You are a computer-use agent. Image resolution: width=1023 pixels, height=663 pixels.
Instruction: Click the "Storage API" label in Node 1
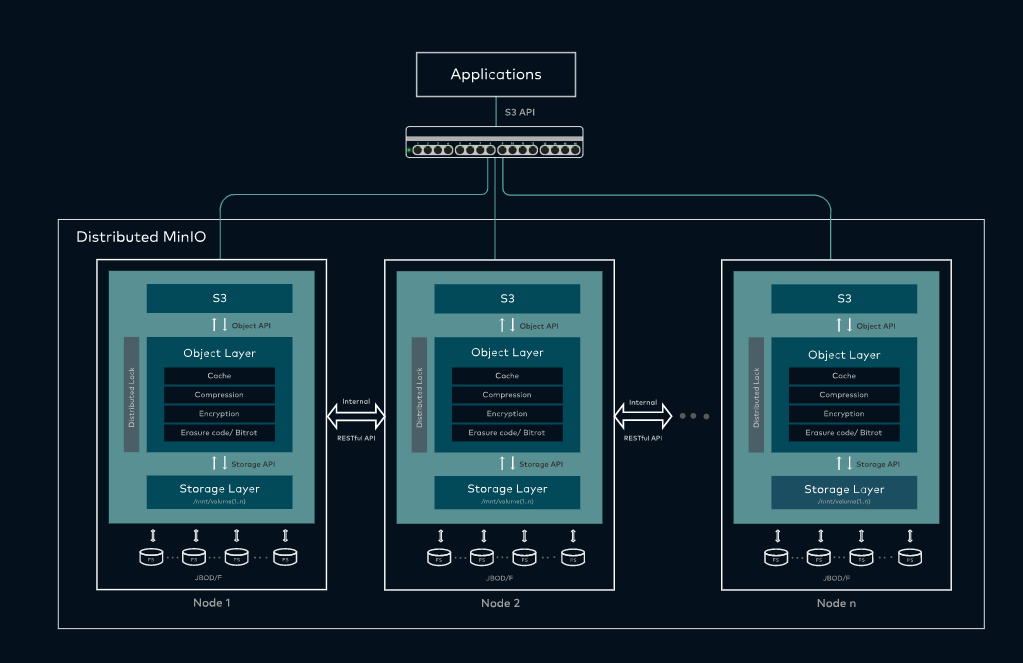click(253, 465)
